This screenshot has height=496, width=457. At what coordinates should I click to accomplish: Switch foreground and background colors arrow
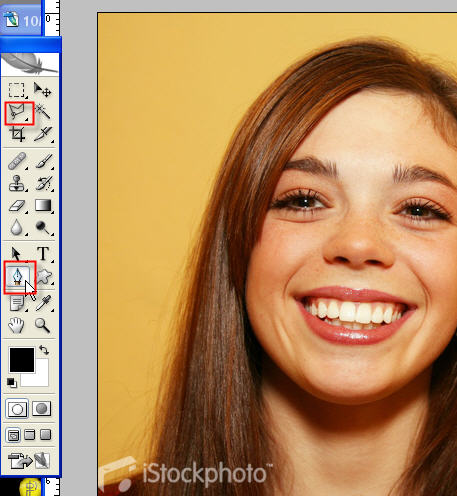pyautogui.click(x=44, y=350)
